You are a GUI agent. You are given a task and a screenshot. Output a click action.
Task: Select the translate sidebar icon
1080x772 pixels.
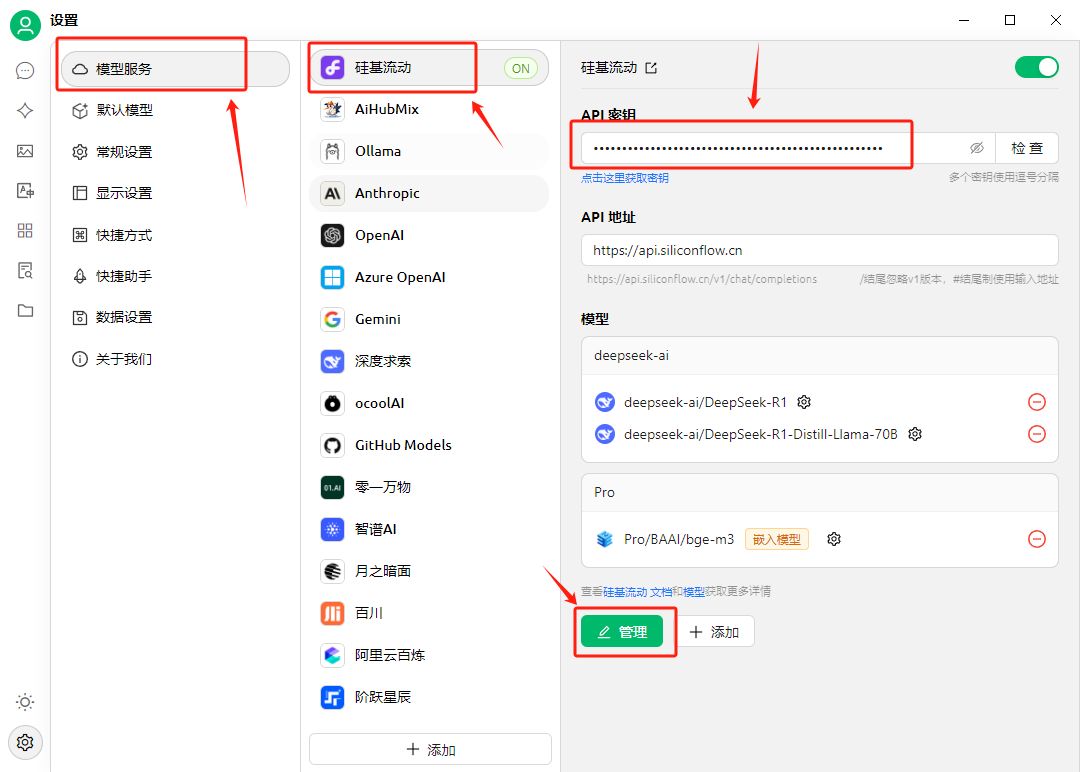[25, 190]
